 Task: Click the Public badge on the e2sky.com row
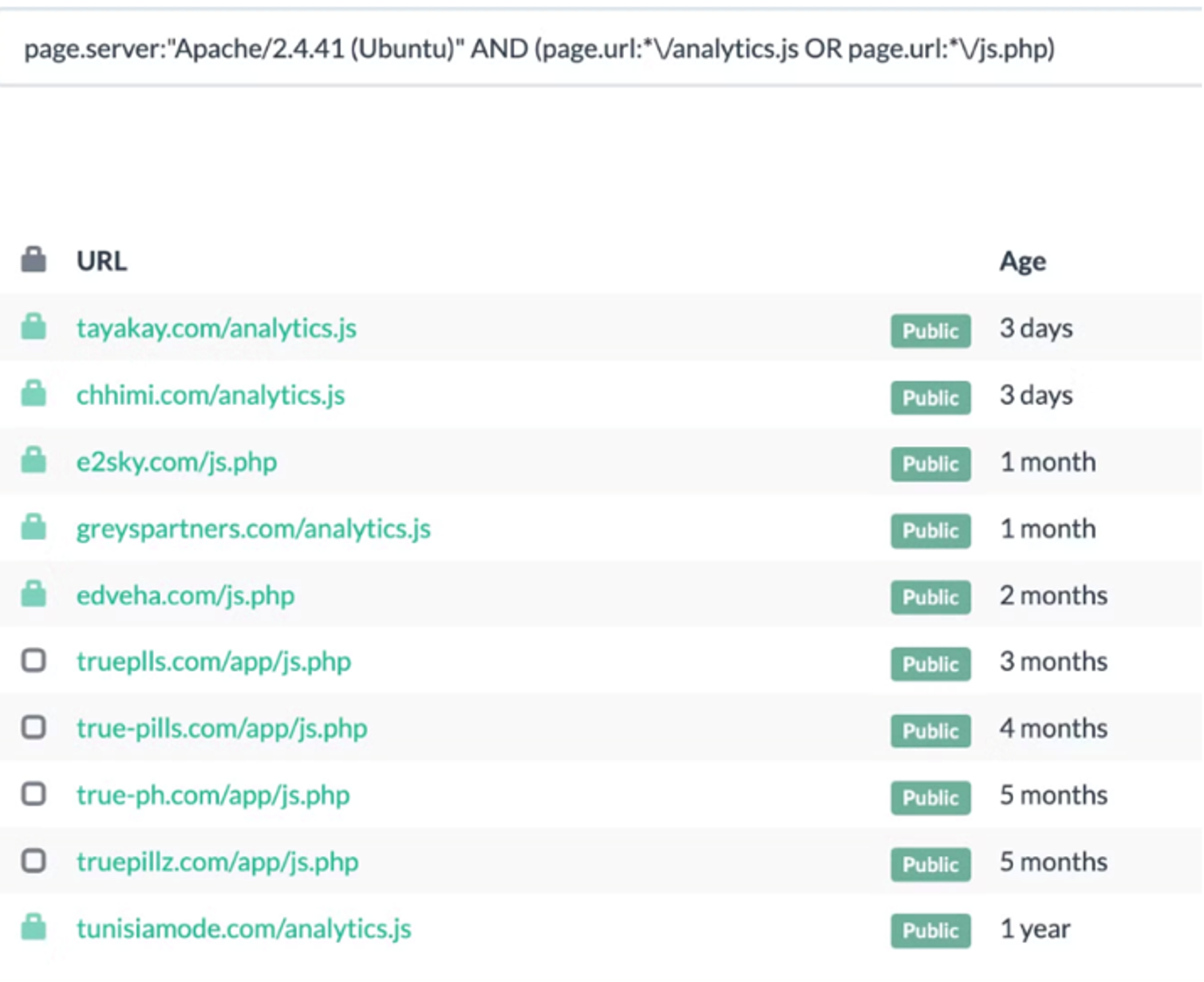pyautogui.click(x=930, y=464)
